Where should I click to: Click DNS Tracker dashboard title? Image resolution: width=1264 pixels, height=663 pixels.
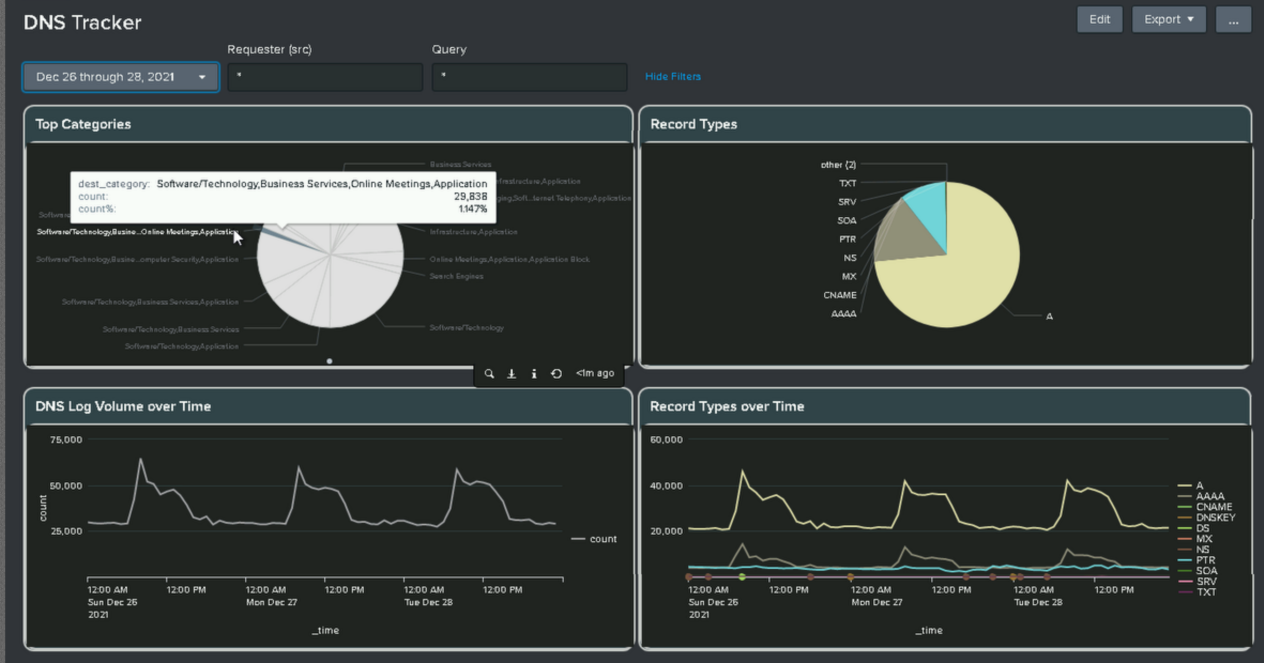tap(82, 22)
